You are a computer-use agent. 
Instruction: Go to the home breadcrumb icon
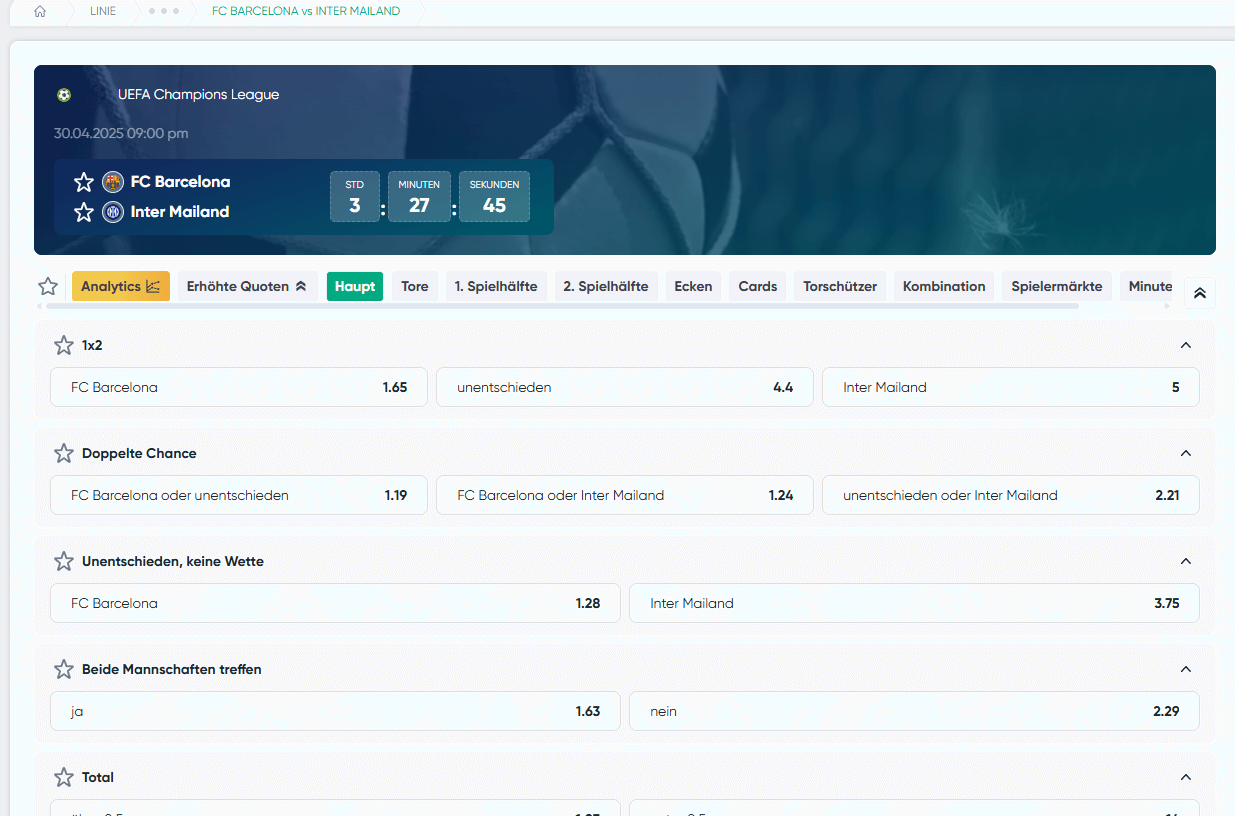click(40, 11)
